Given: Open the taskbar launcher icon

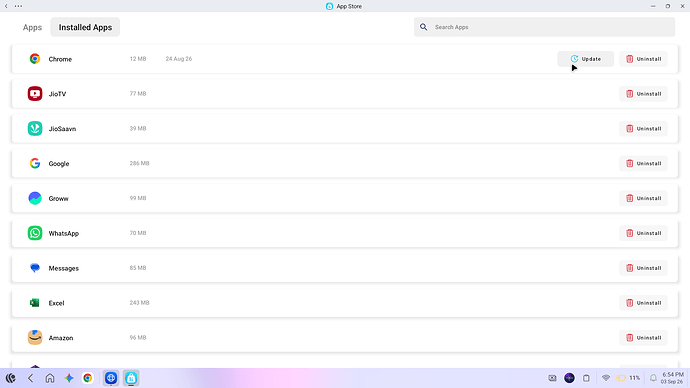Looking at the screenshot, I should [x=11, y=378].
